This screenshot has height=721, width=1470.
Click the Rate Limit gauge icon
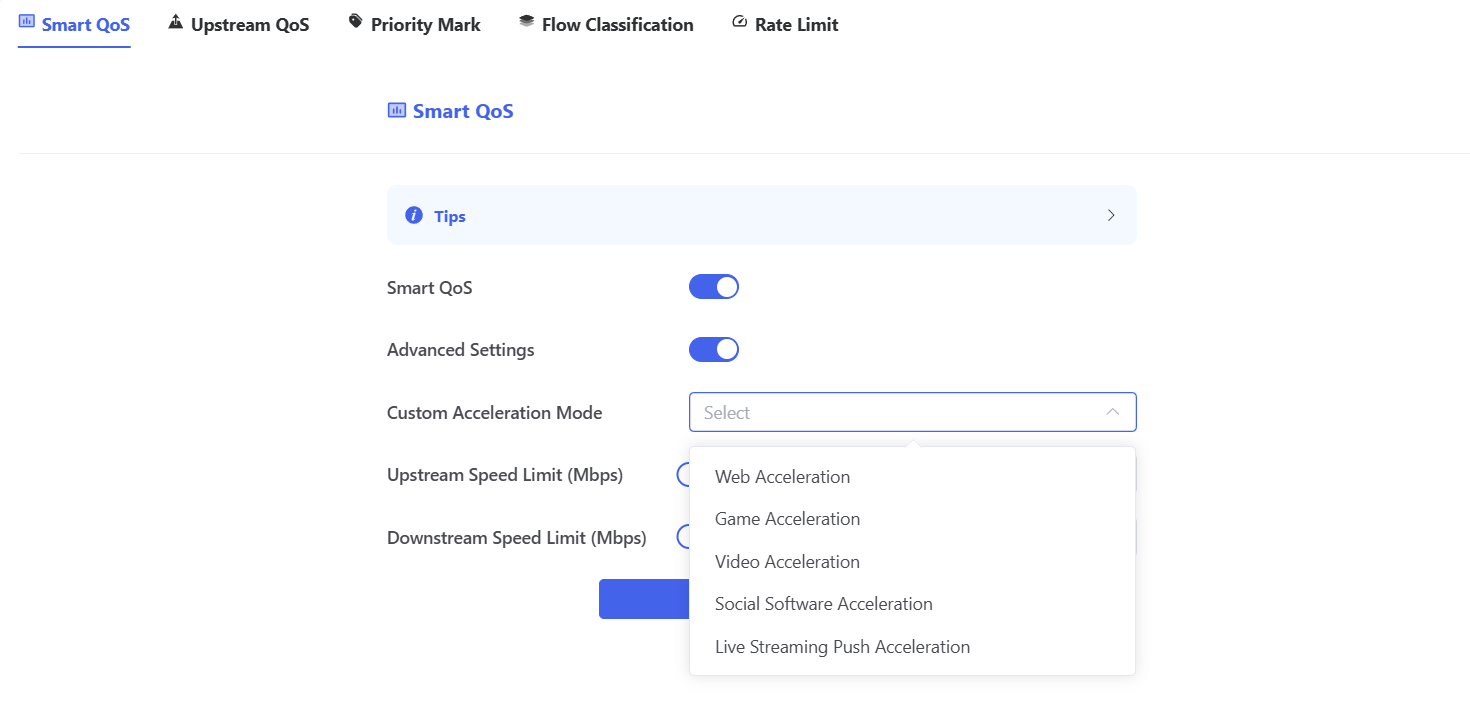point(740,22)
